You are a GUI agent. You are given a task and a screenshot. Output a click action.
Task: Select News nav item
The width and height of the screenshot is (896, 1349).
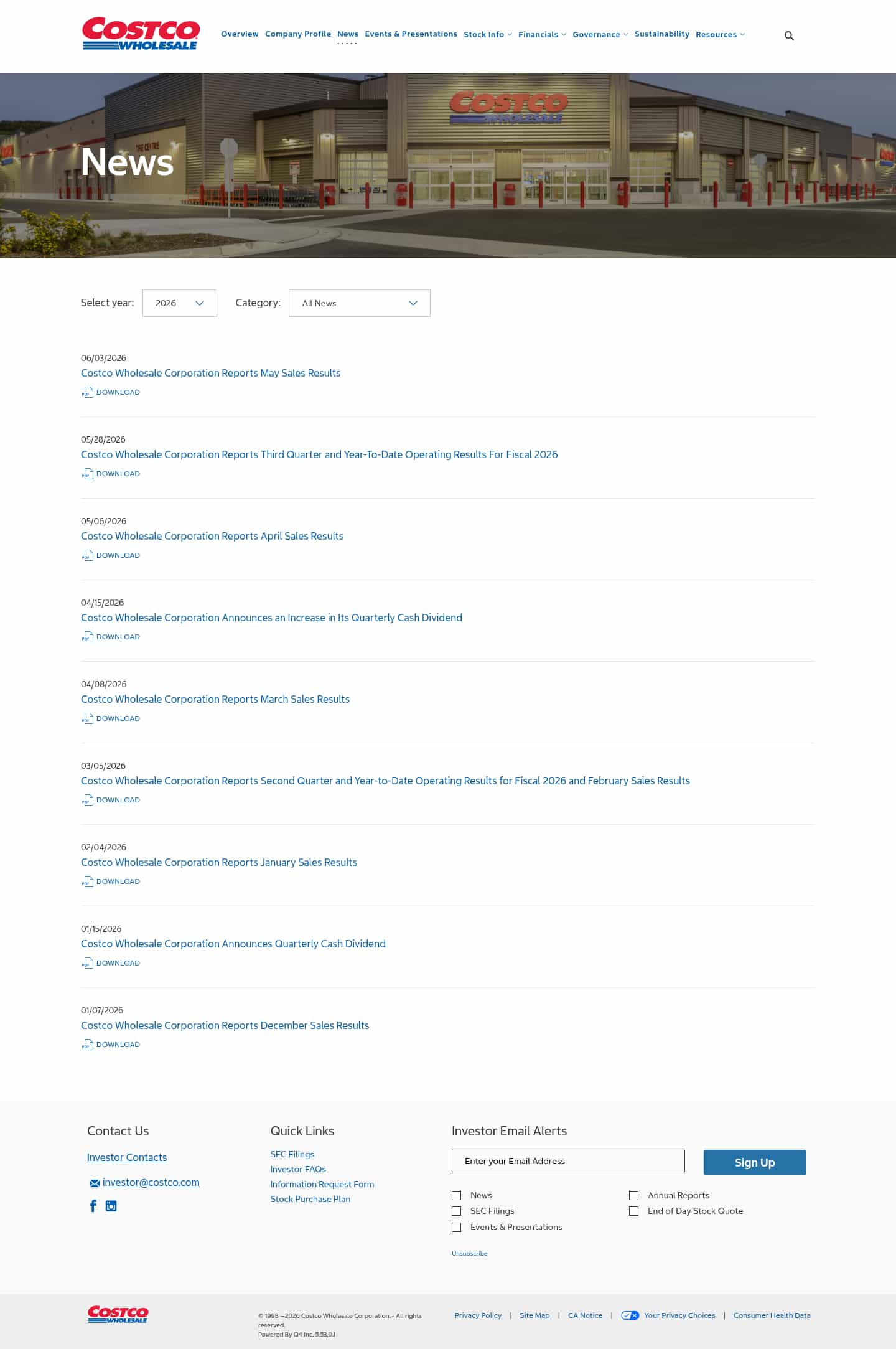pyautogui.click(x=348, y=34)
